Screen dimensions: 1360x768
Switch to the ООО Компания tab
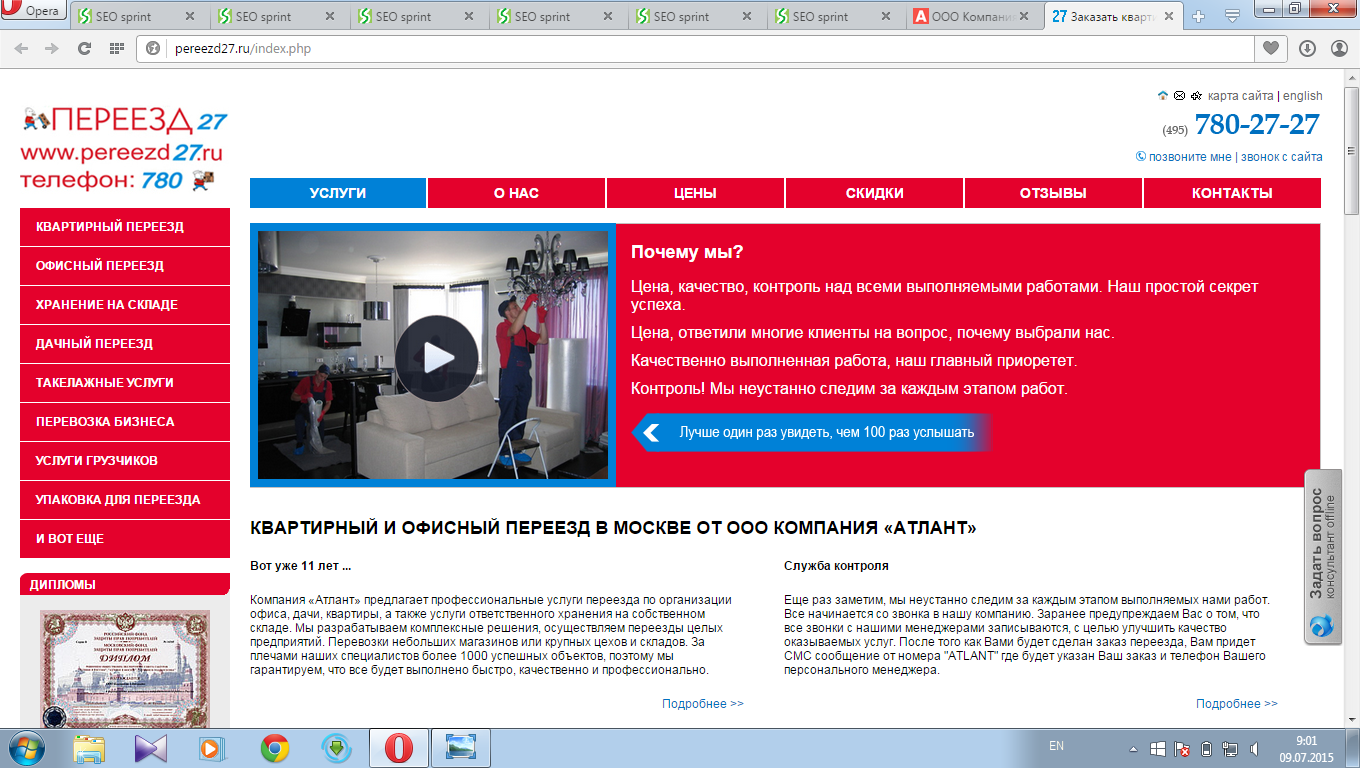point(976,16)
